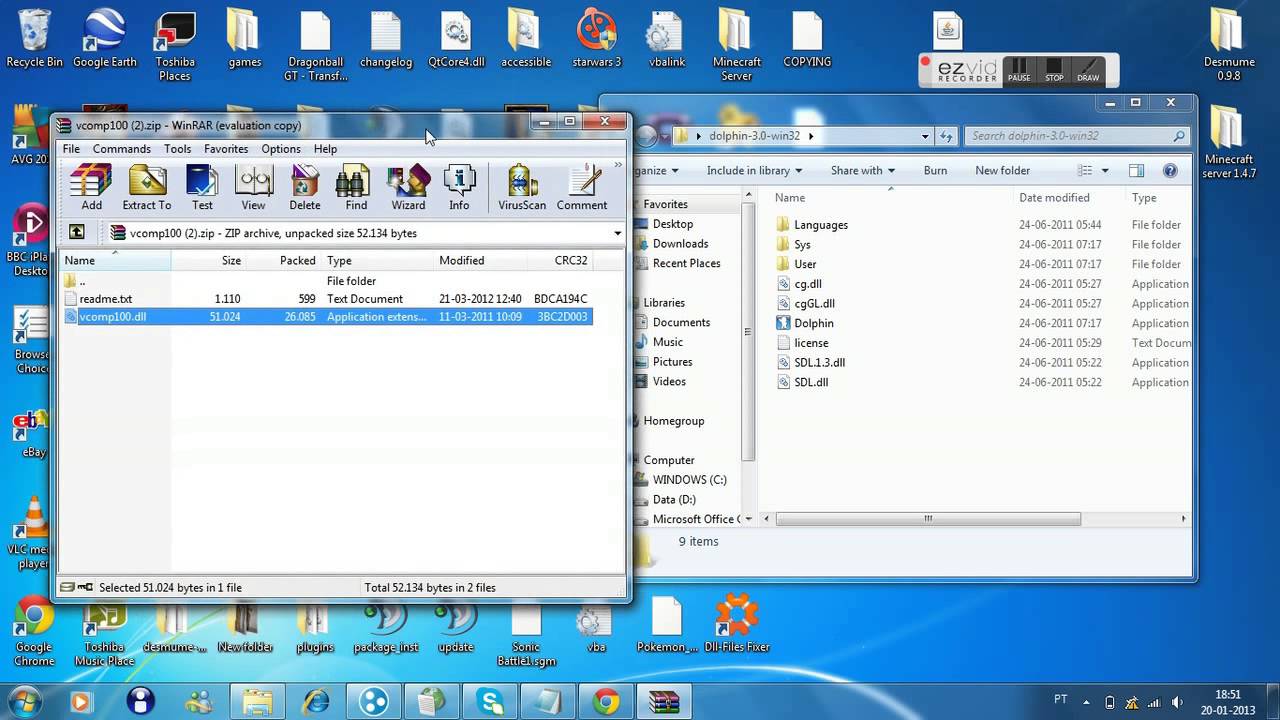Open Internet Explorer from the taskbar
This screenshot has height=720, width=1280.
tap(316, 701)
